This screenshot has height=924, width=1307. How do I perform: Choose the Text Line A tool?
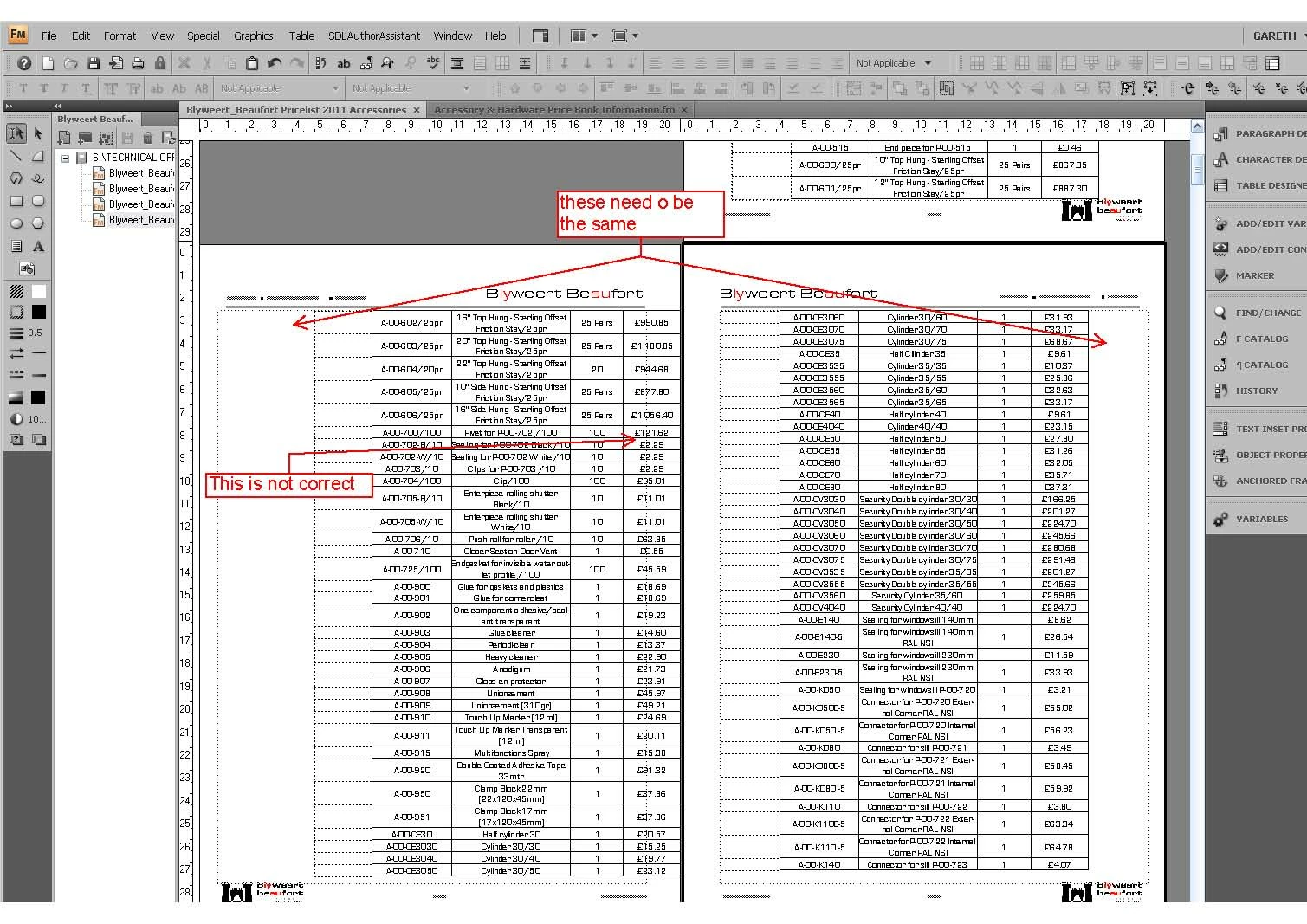click(x=38, y=246)
